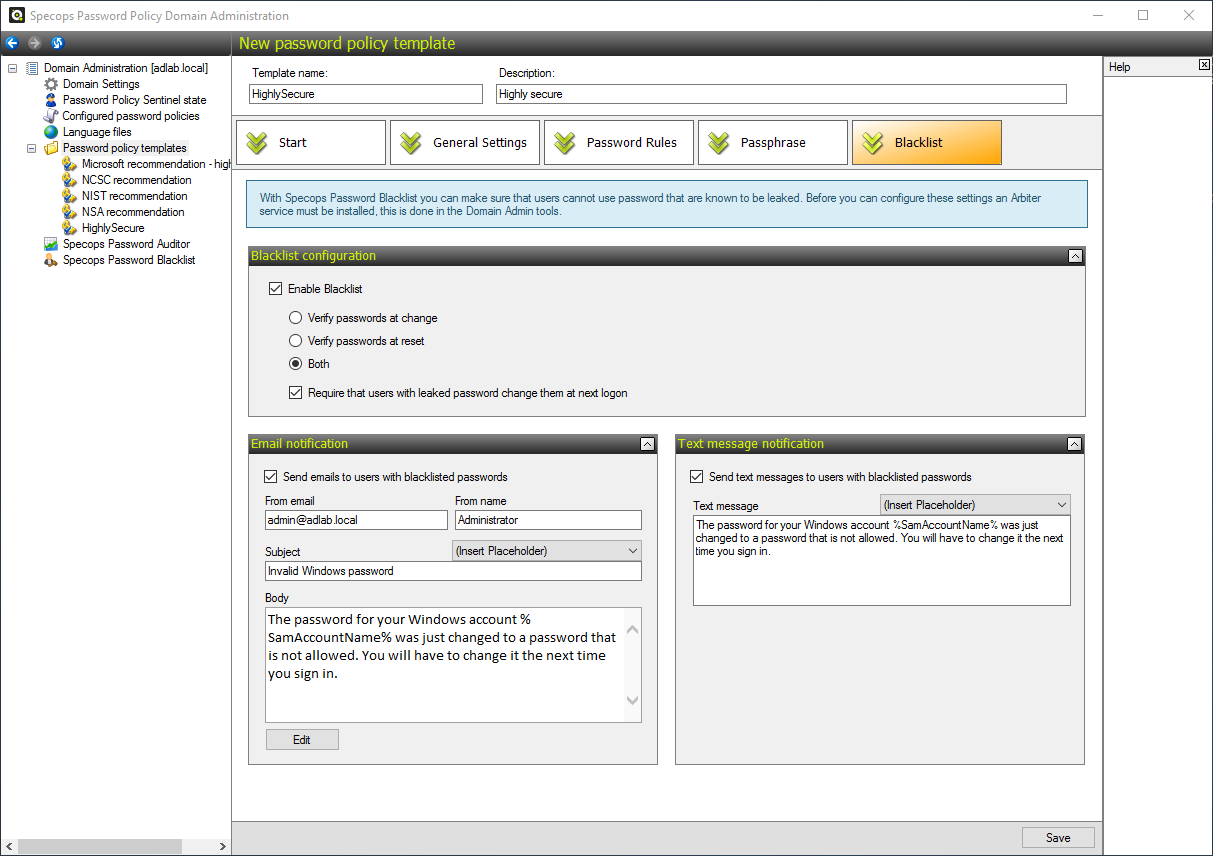Click the refresh icon in toolbar
Screen dimensions: 1213x856
click(57, 43)
